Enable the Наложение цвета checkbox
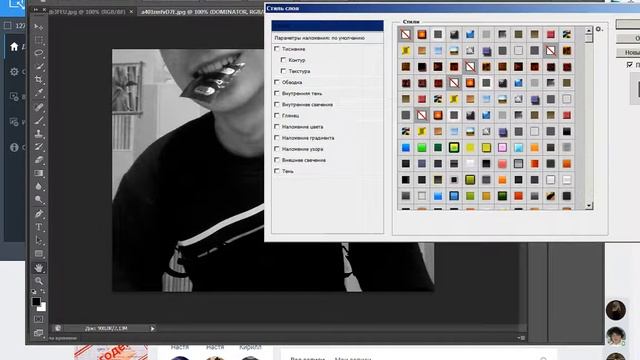Viewport: 640px width, 360px height. [277, 127]
